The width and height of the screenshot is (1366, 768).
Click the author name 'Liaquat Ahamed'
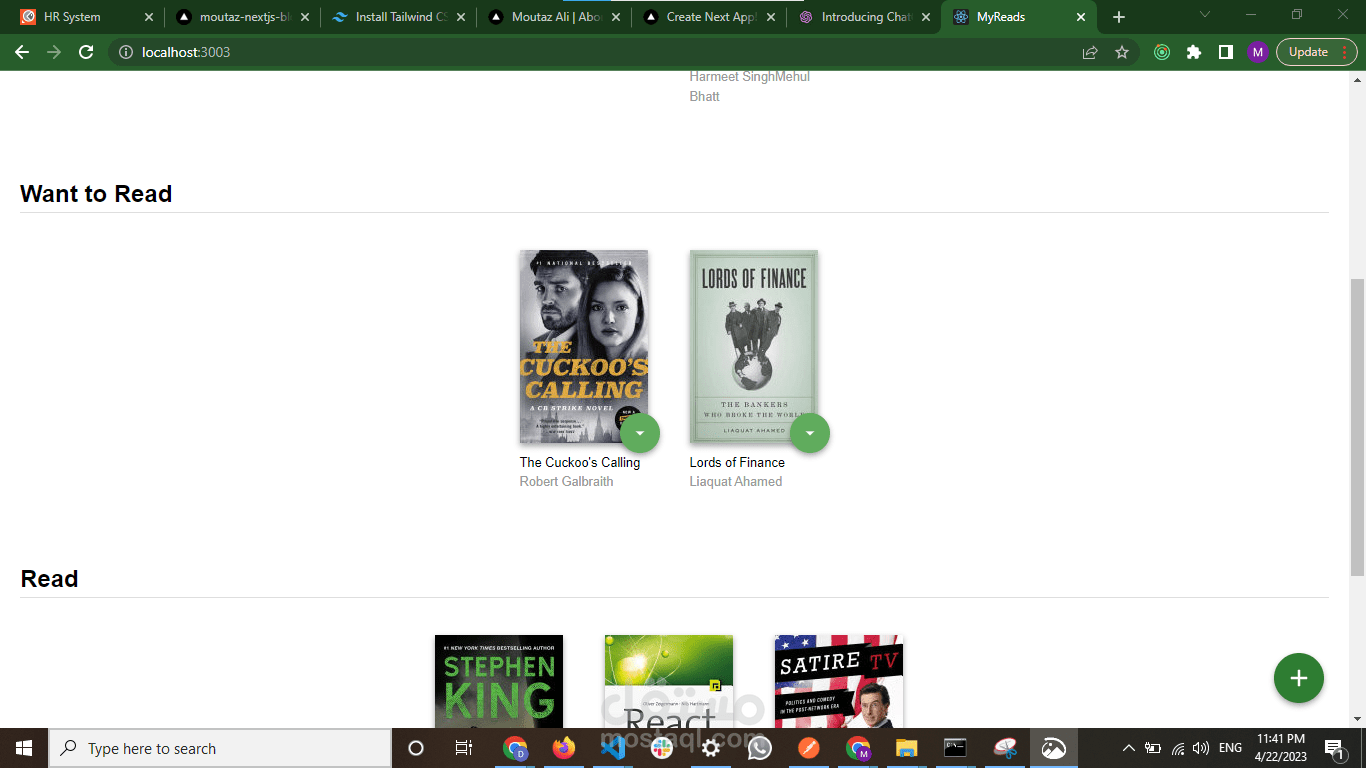736,481
